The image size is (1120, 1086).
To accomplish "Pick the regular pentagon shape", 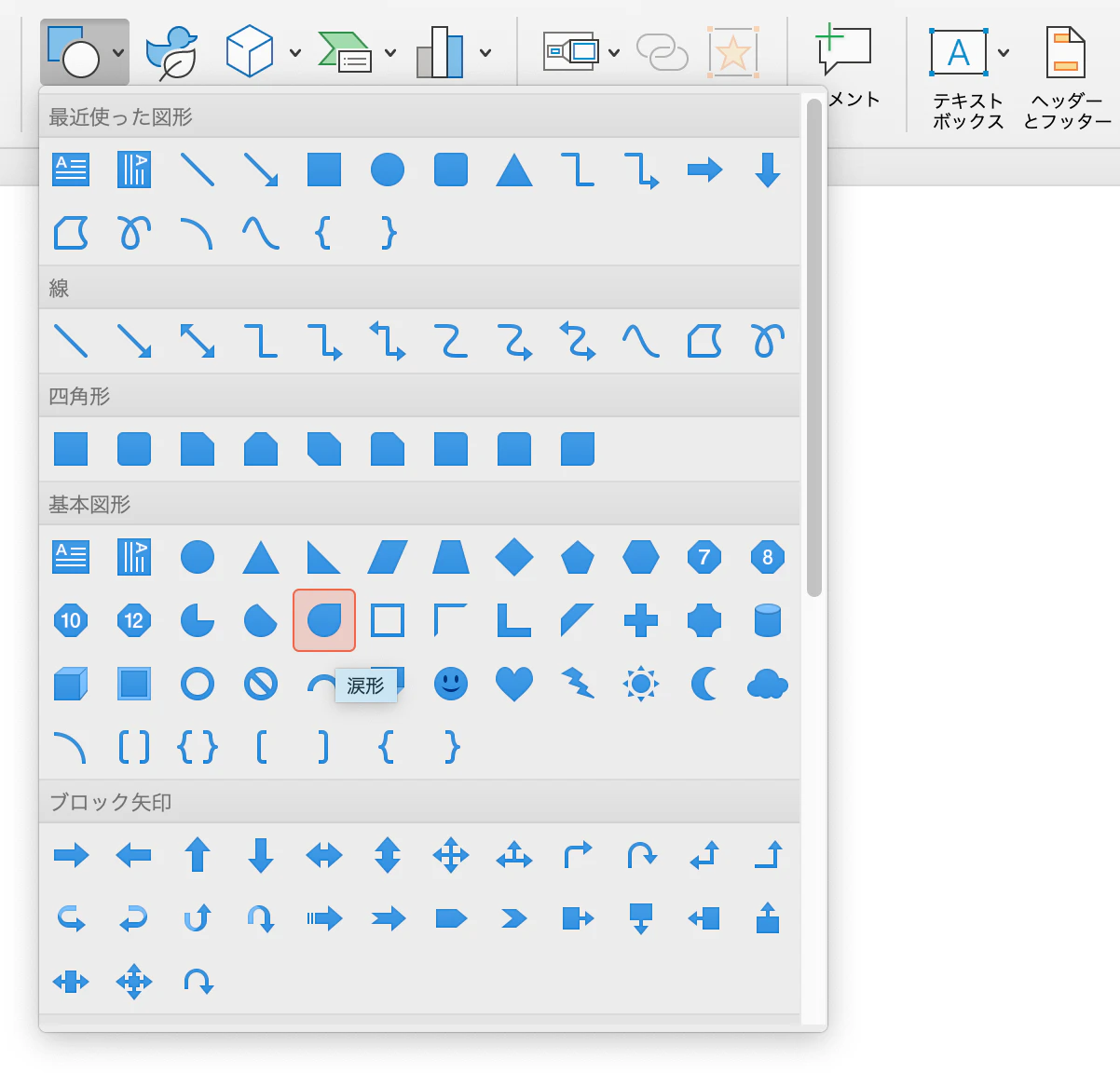I will pyautogui.click(x=578, y=558).
